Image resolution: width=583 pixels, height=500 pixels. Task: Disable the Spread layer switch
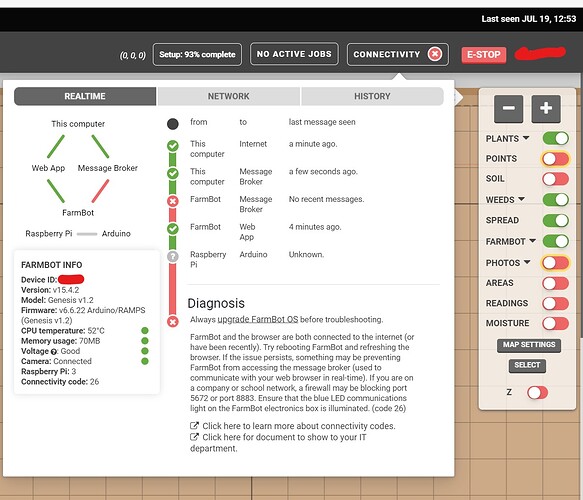click(x=555, y=220)
